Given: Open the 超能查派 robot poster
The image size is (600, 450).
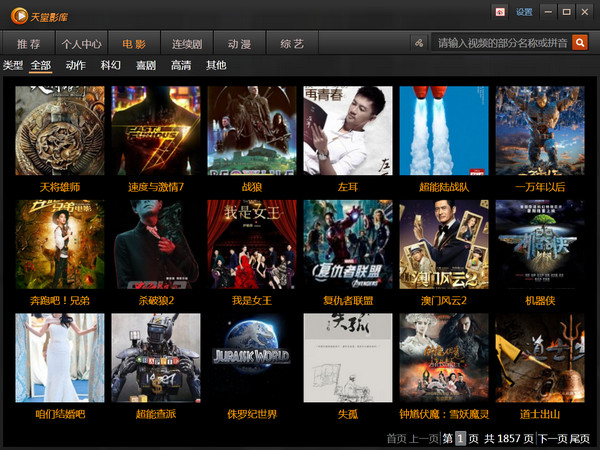Looking at the screenshot, I should click(156, 358).
